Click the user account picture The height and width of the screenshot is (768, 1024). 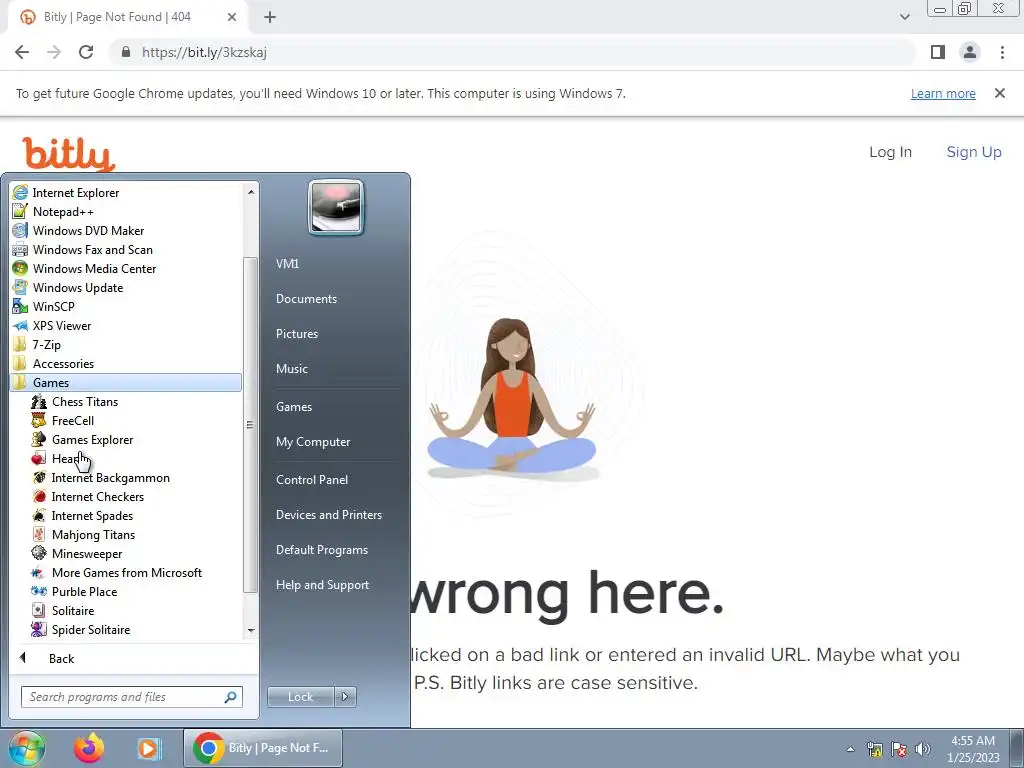pyautogui.click(x=336, y=207)
